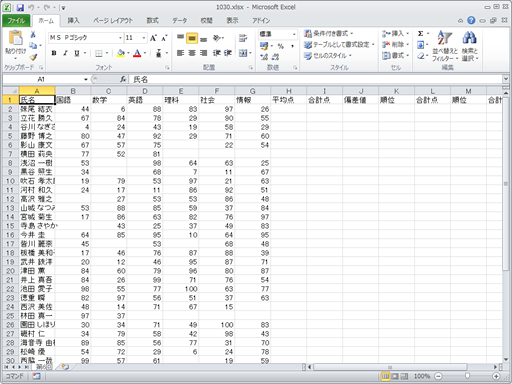Click the AutoSum sigma icon
Image resolution: width=512 pixels, height=384 pixels.
(x=421, y=34)
